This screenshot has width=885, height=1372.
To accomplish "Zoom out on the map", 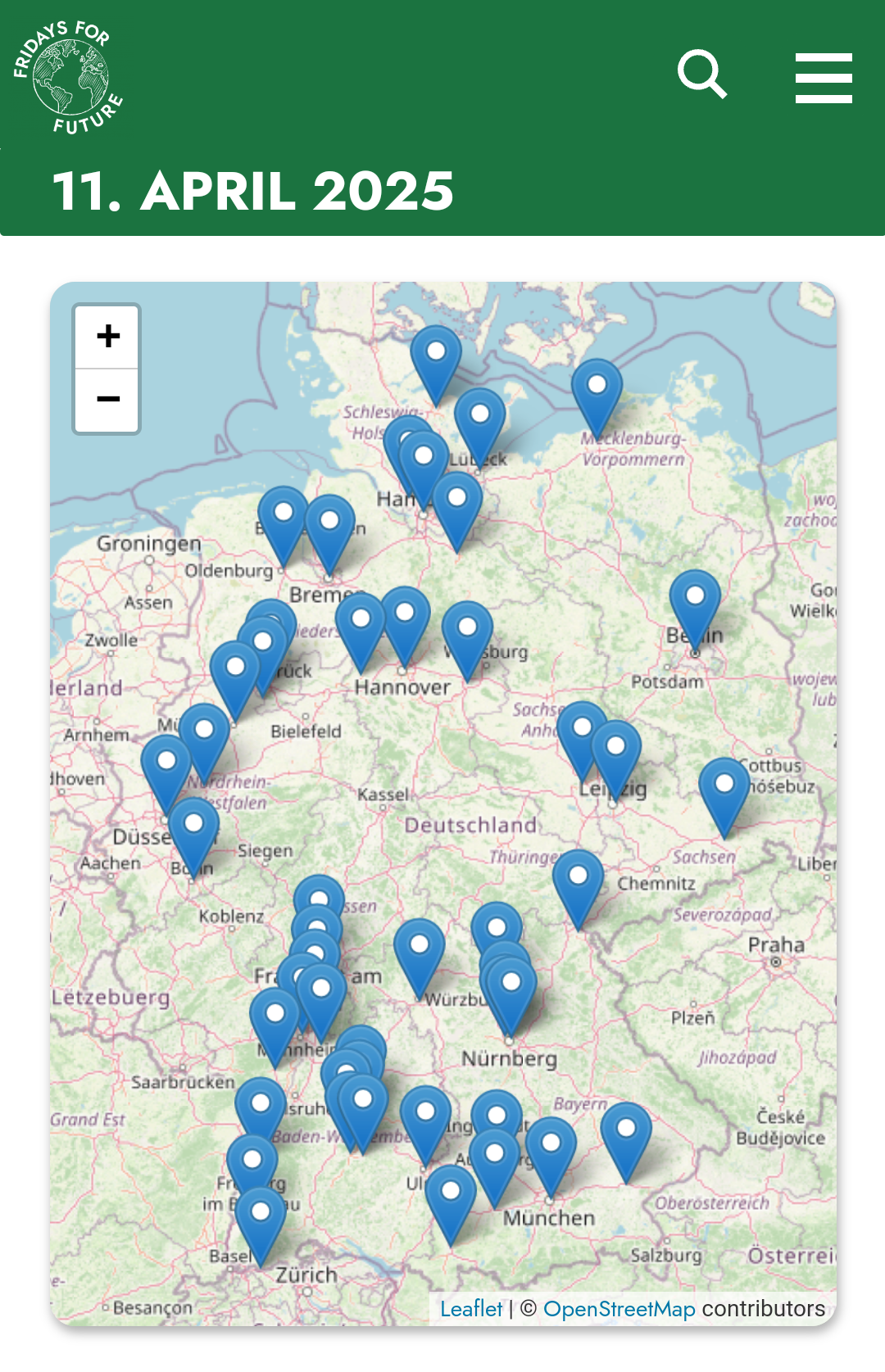I will pyautogui.click(x=107, y=400).
